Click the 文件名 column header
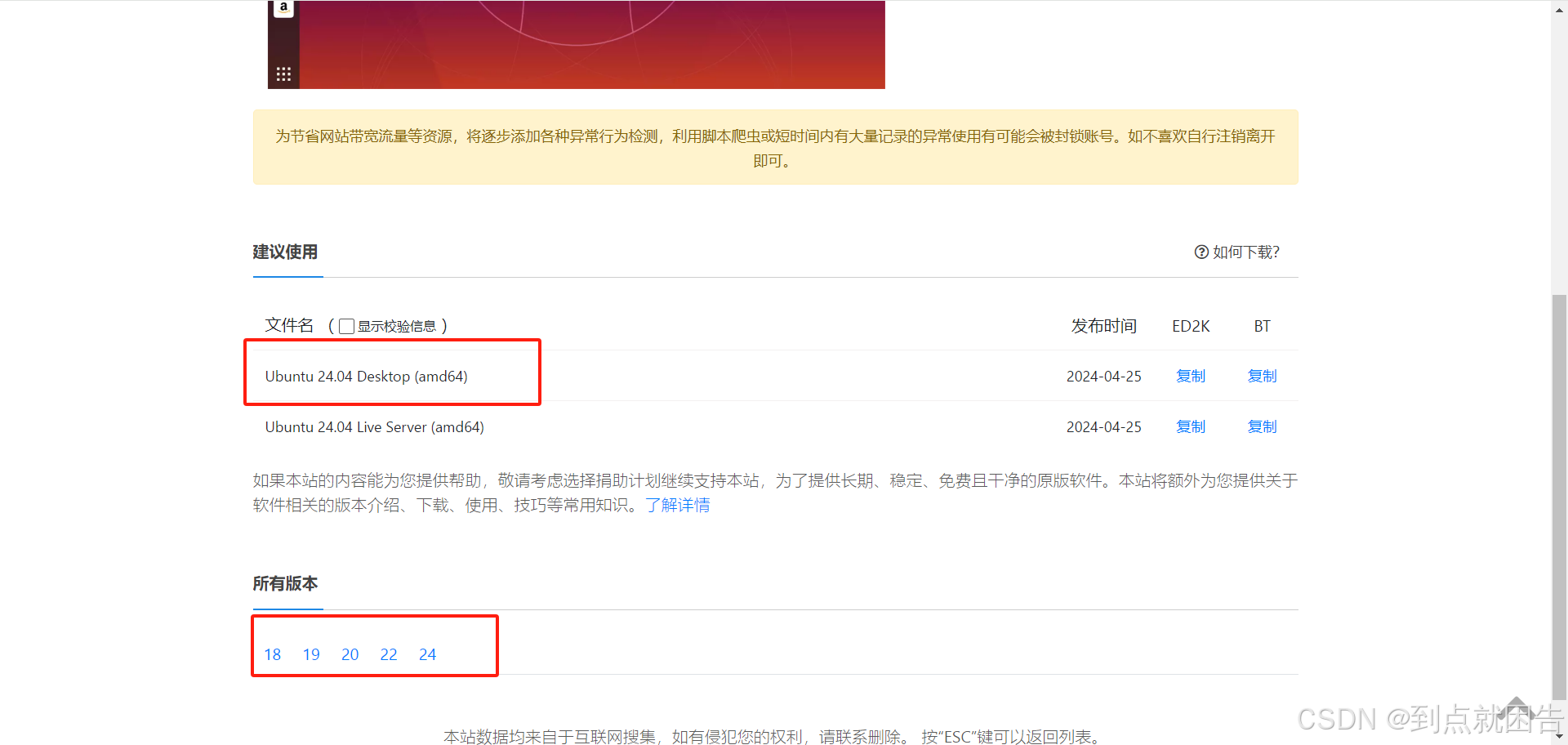This screenshot has height=745, width=1568. (289, 325)
